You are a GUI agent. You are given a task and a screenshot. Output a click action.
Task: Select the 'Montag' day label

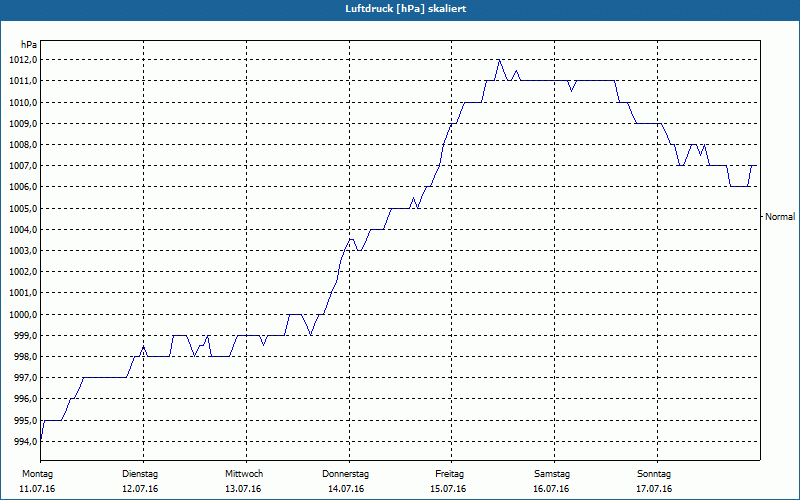pos(37,474)
